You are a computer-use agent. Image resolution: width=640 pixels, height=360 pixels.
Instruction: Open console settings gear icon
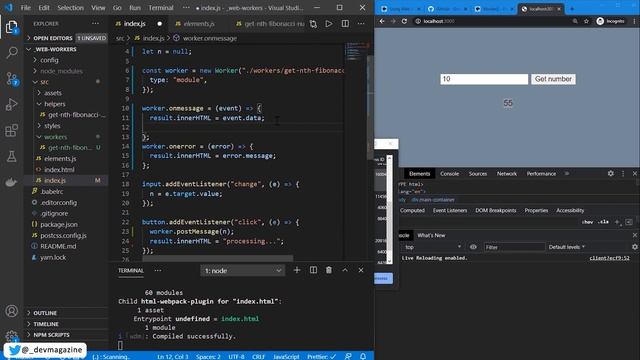[635, 247]
